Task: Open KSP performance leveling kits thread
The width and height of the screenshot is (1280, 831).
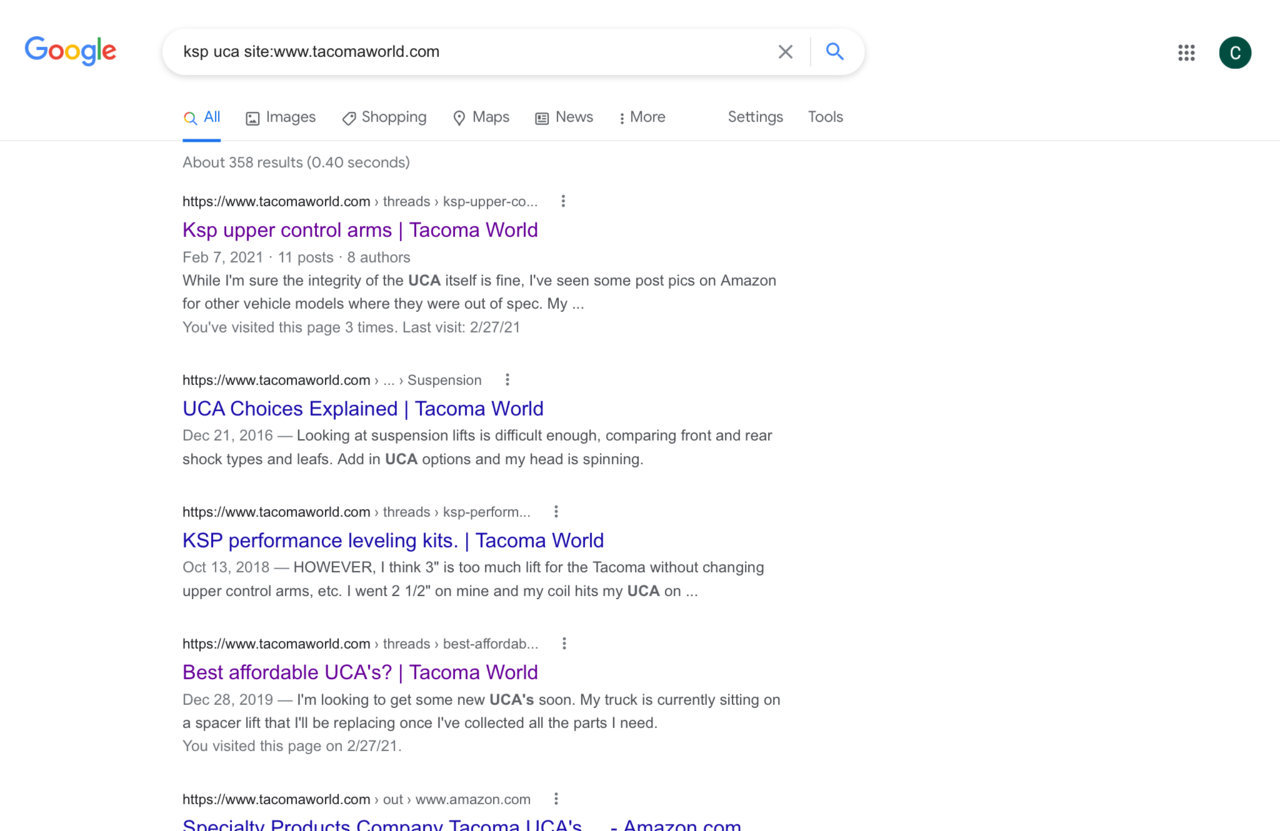Action: [393, 541]
